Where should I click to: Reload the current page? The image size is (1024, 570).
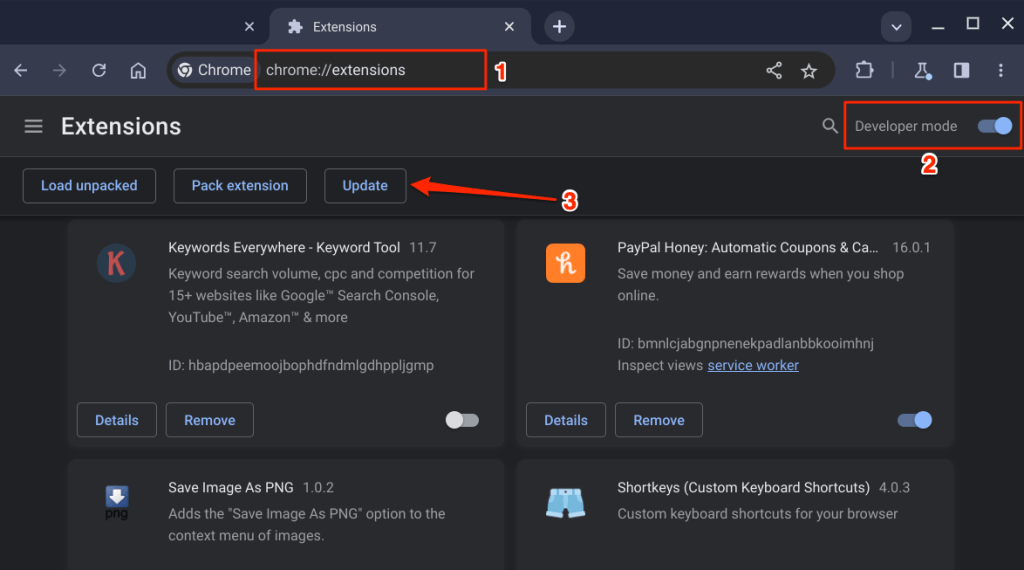click(x=99, y=70)
